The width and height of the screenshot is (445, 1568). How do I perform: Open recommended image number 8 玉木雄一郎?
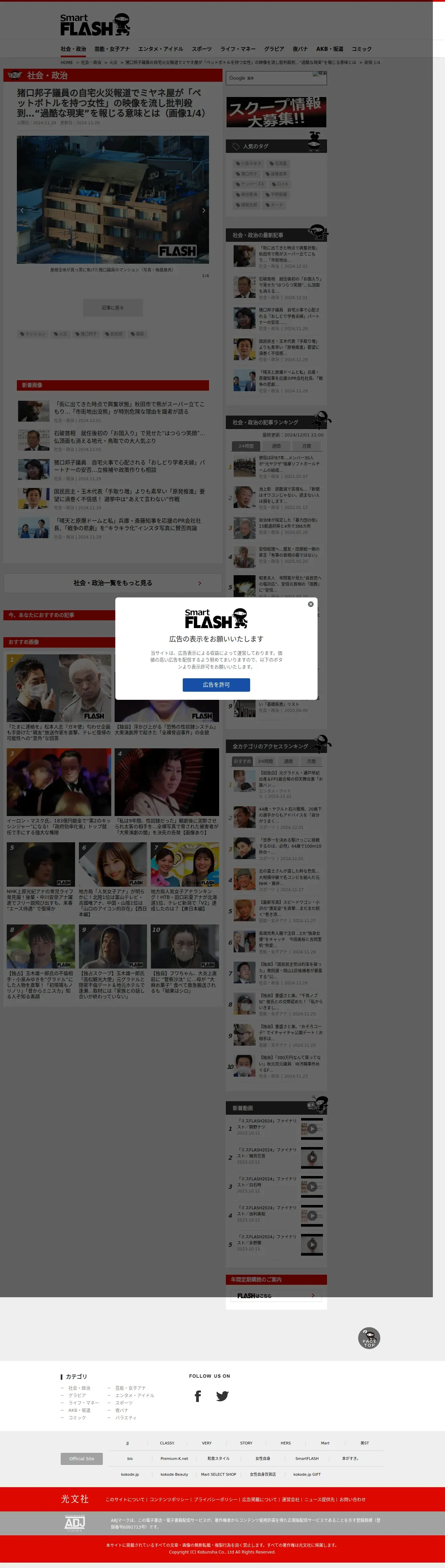tap(41, 962)
